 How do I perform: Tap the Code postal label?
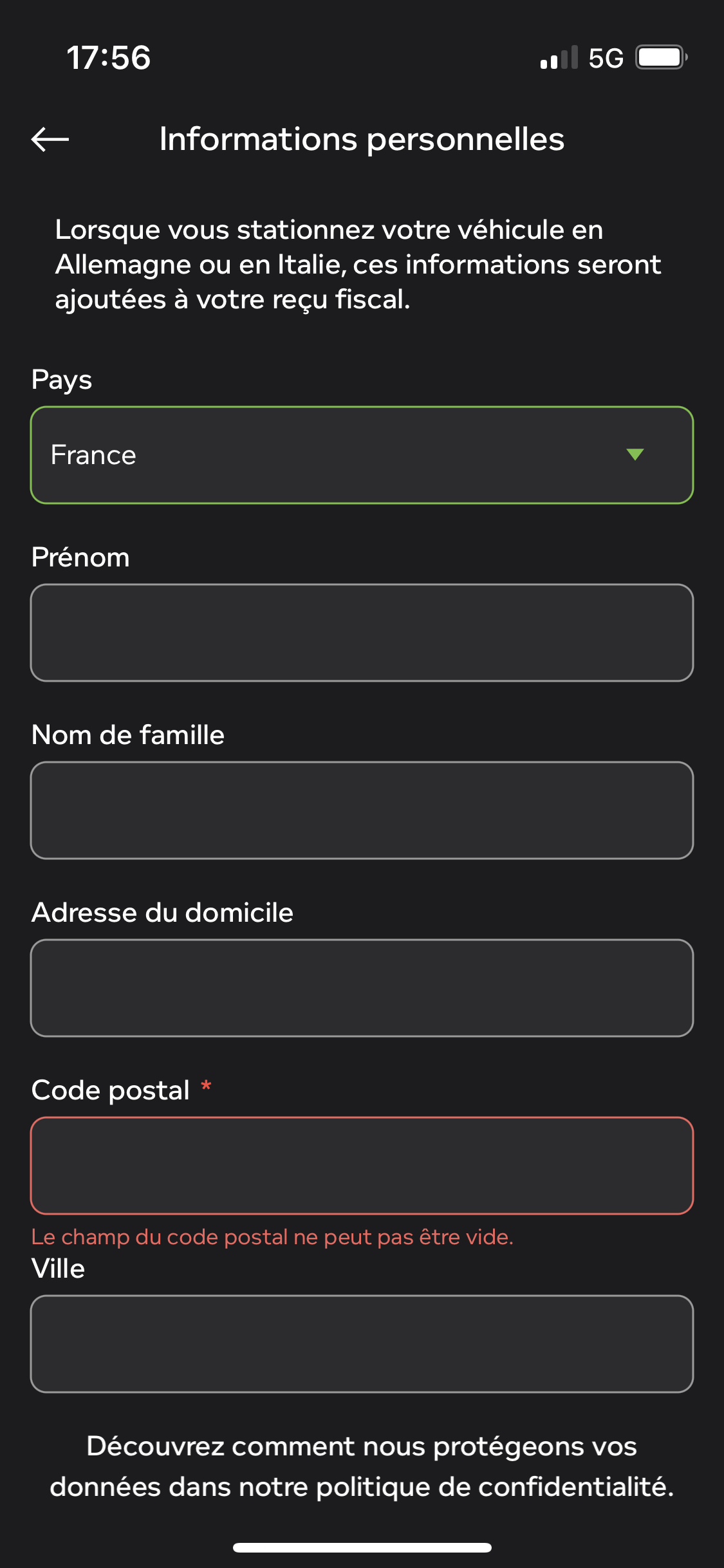[x=111, y=1090]
